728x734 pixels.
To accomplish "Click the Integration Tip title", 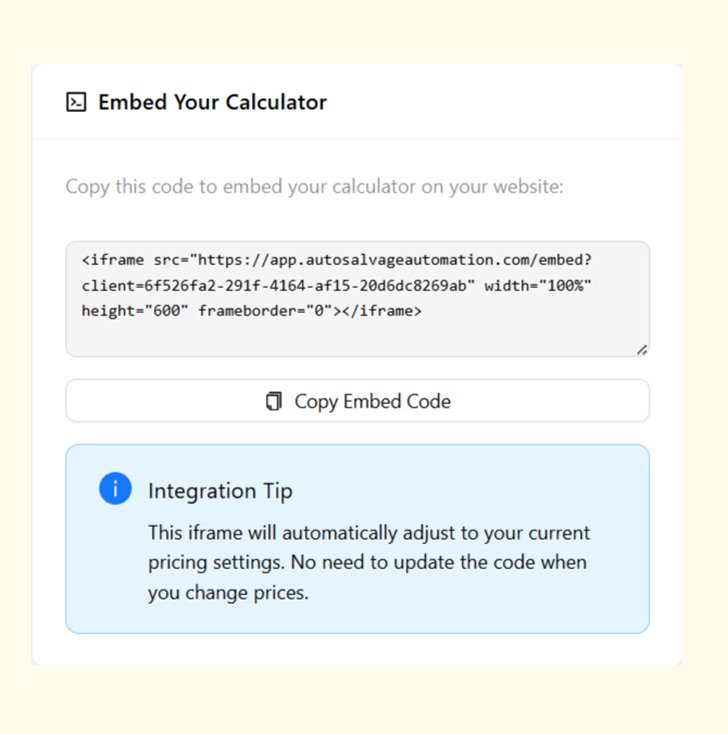I will (220, 491).
